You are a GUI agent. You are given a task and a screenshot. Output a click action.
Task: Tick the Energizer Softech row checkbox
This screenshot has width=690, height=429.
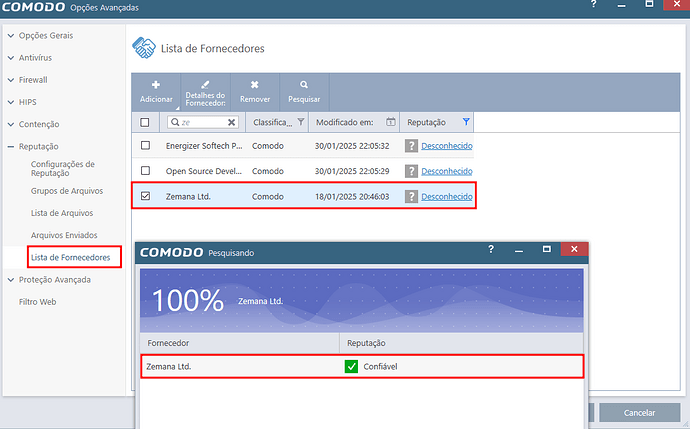coord(146,146)
